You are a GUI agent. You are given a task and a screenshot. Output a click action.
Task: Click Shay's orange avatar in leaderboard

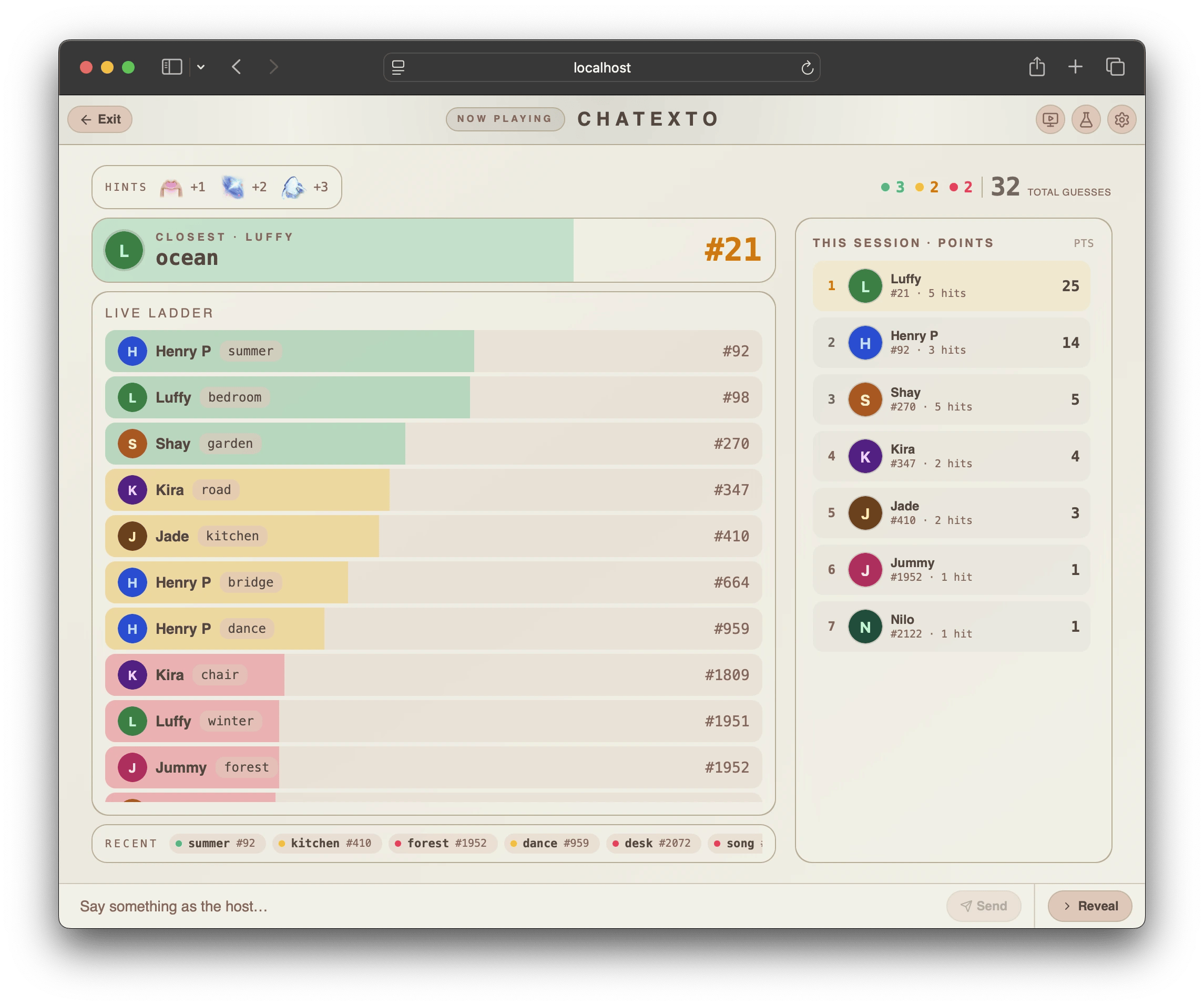(x=864, y=399)
